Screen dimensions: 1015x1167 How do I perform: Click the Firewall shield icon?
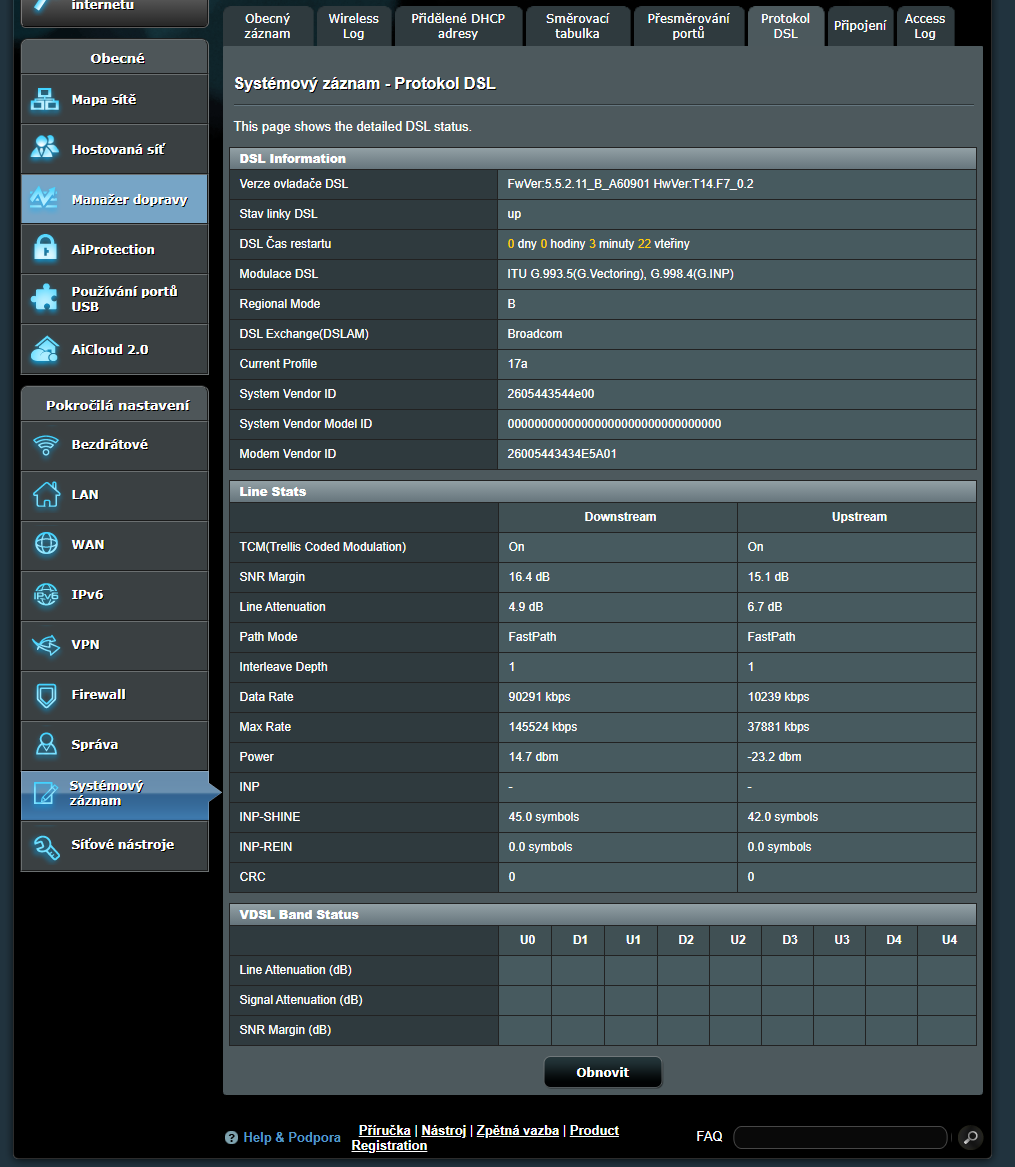coord(46,695)
